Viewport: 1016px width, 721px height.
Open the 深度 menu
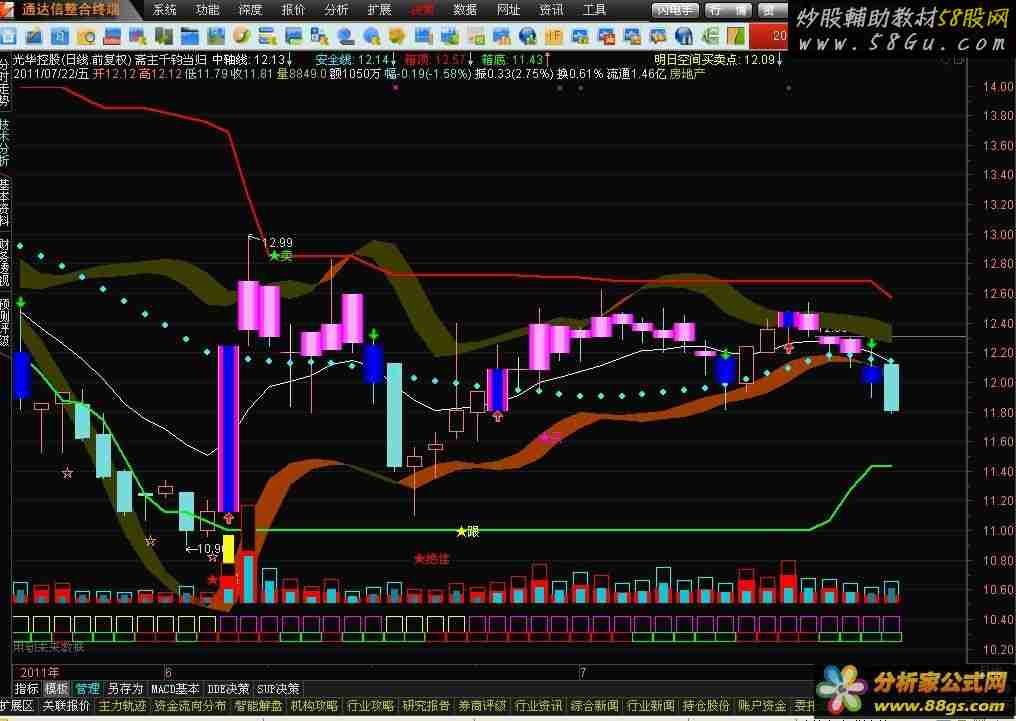click(250, 10)
